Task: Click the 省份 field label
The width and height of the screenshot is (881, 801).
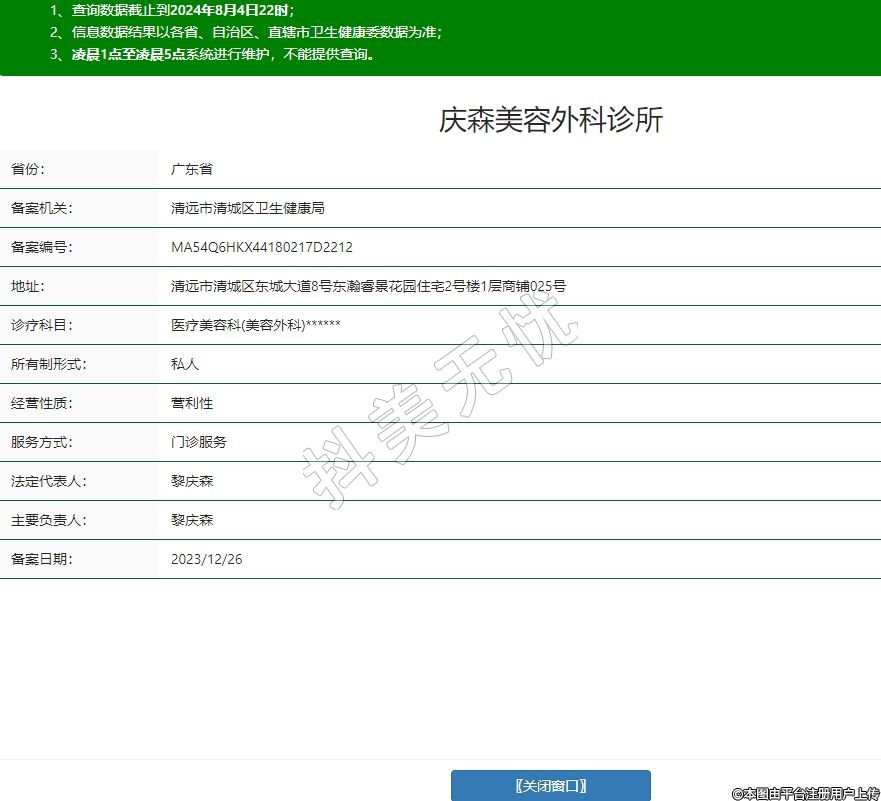Action: 28,169
